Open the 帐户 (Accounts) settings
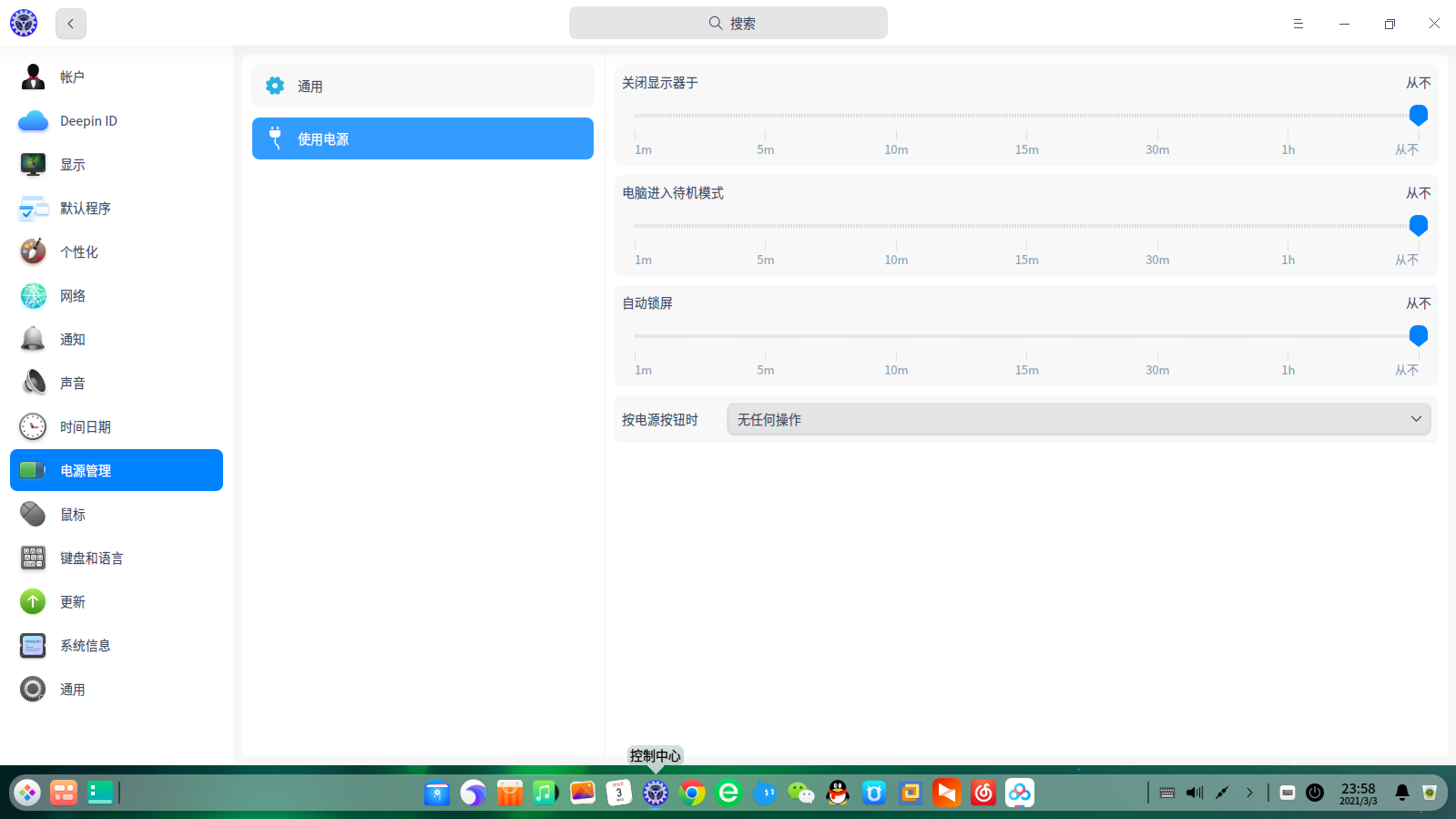1456x819 pixels. tap(117, 77)
